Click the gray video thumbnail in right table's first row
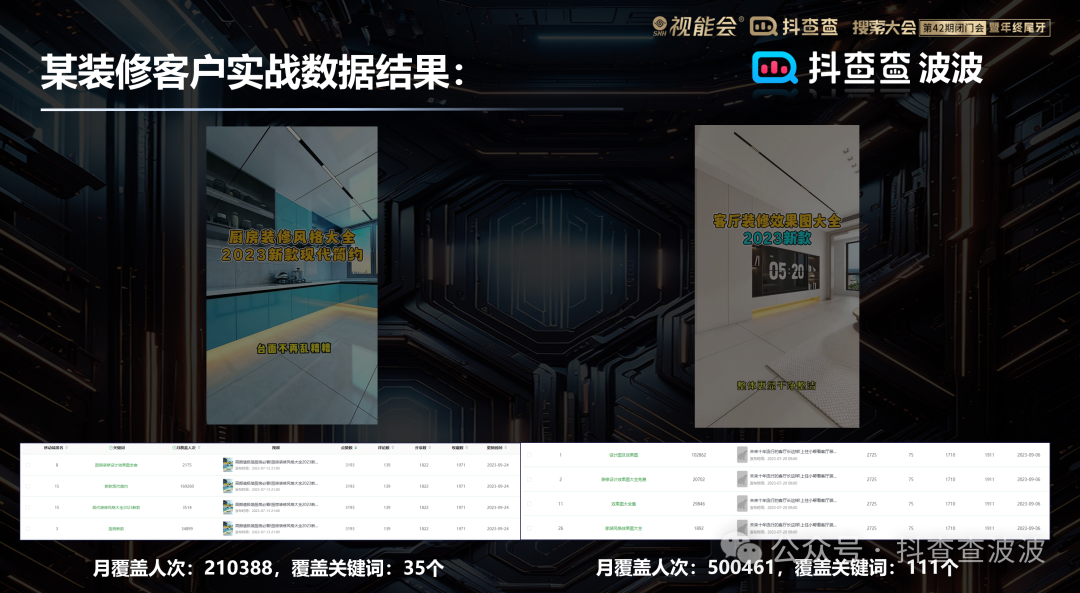 click(742, 454)
